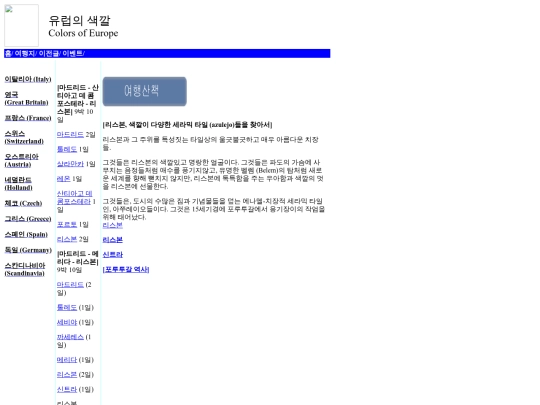This screenshot has width=540, height=405.
Task: Open 마드리드 2일 itinerary link
Action: point(70,134)
